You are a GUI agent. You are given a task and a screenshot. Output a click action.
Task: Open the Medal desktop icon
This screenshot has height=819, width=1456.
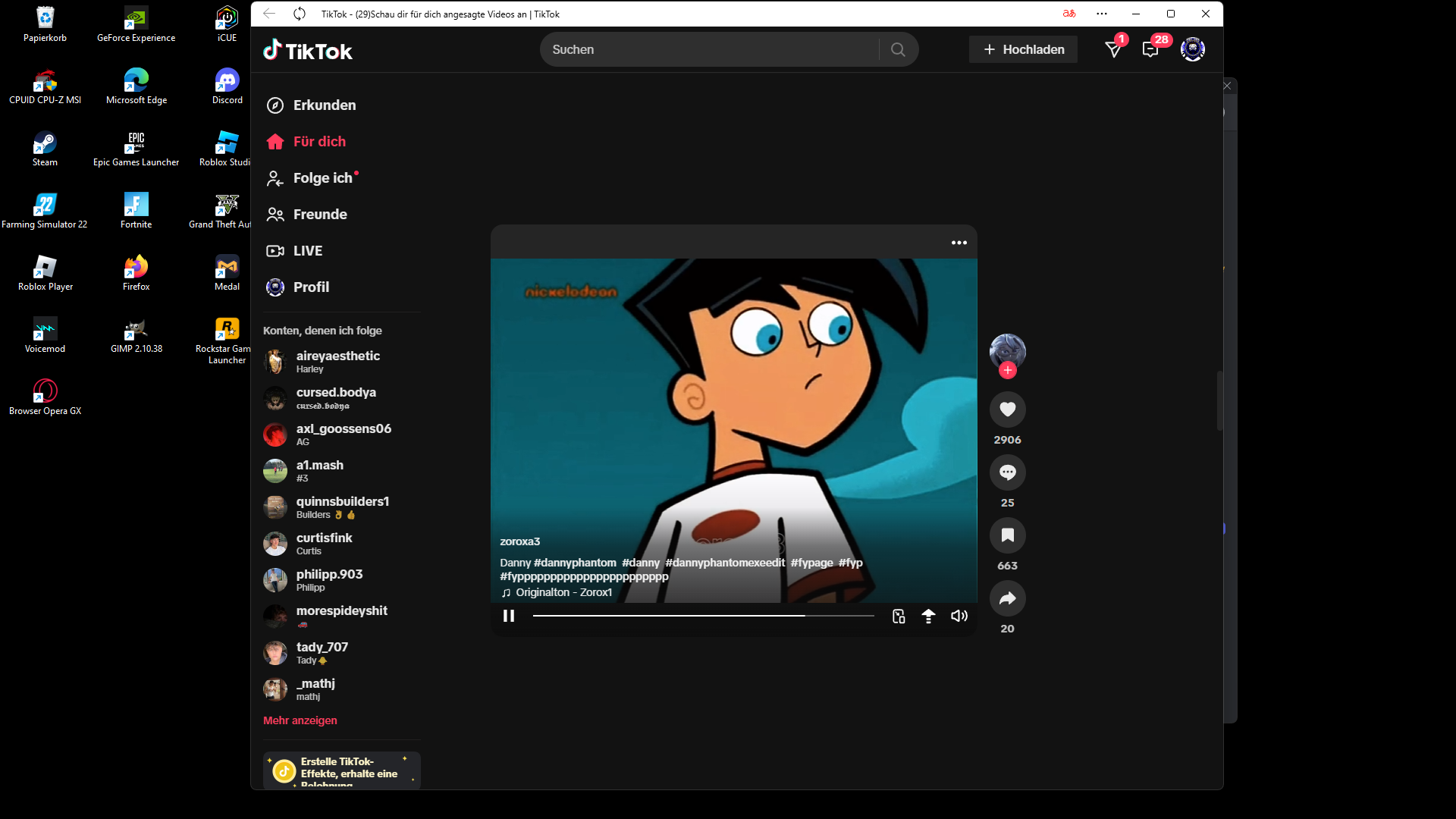(x=227, y=273)
